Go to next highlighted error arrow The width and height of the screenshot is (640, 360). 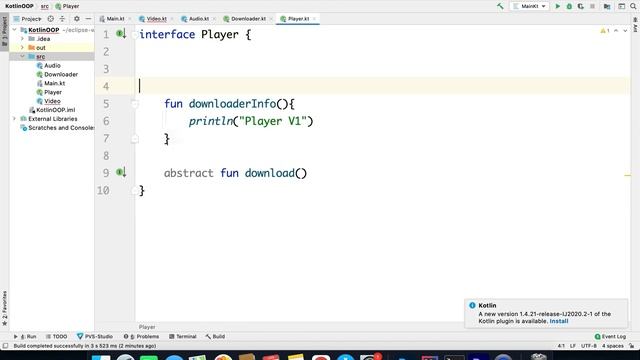pyautogui.click(x=625, y=31)
